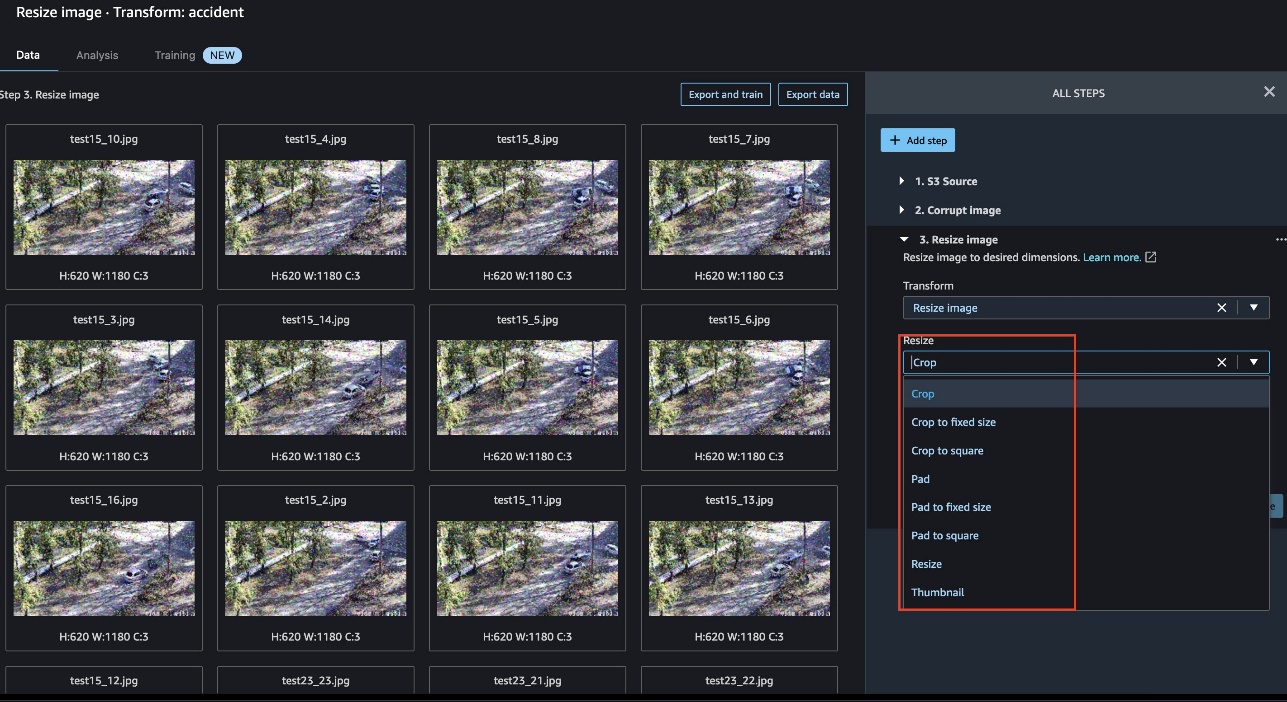Click the test23_22.jpg file name
This screenshot has height=702, width=1287.
[740, 680]
